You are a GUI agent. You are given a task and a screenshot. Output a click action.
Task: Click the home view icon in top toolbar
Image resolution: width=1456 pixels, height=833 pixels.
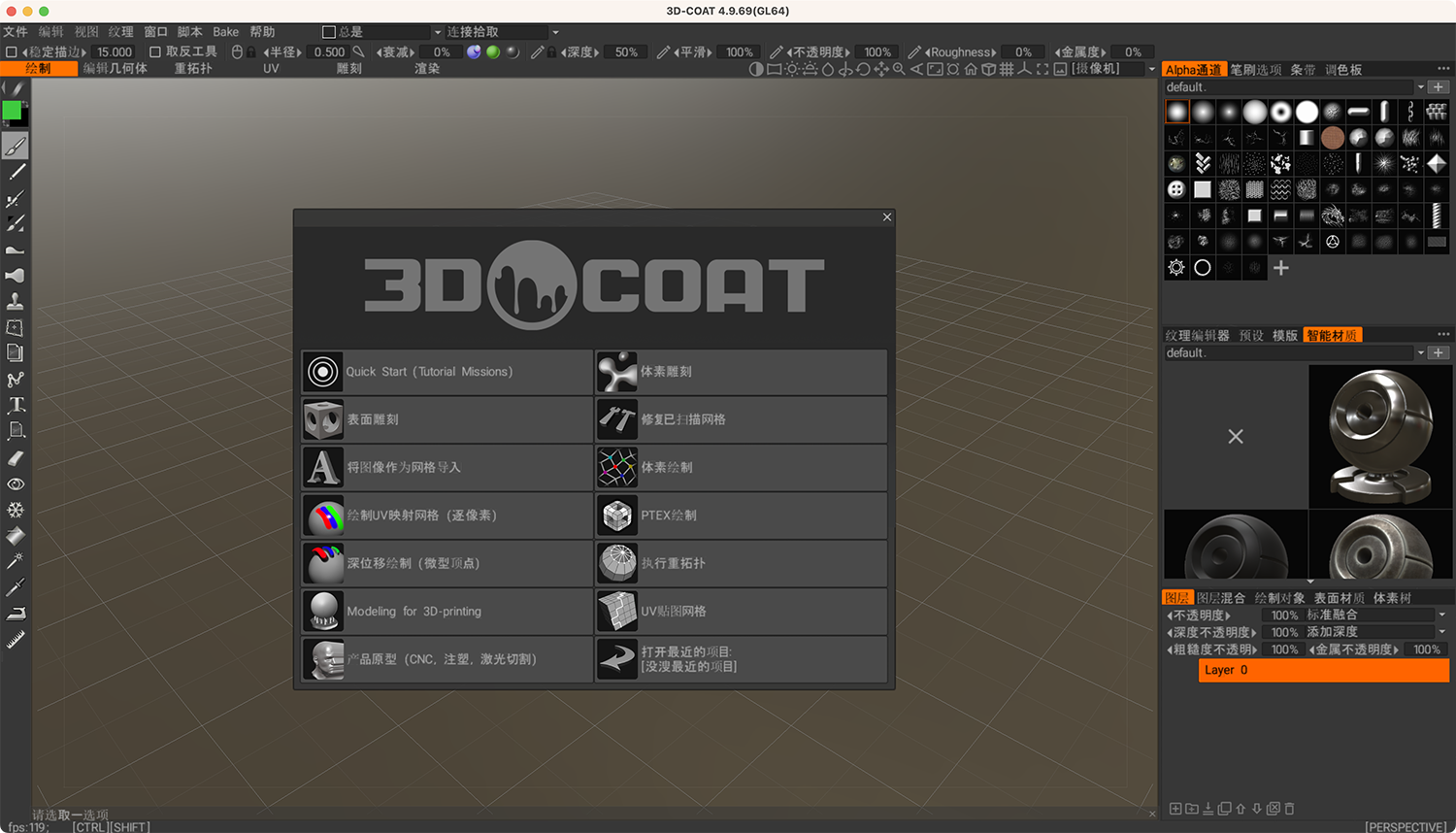(971, 69)
